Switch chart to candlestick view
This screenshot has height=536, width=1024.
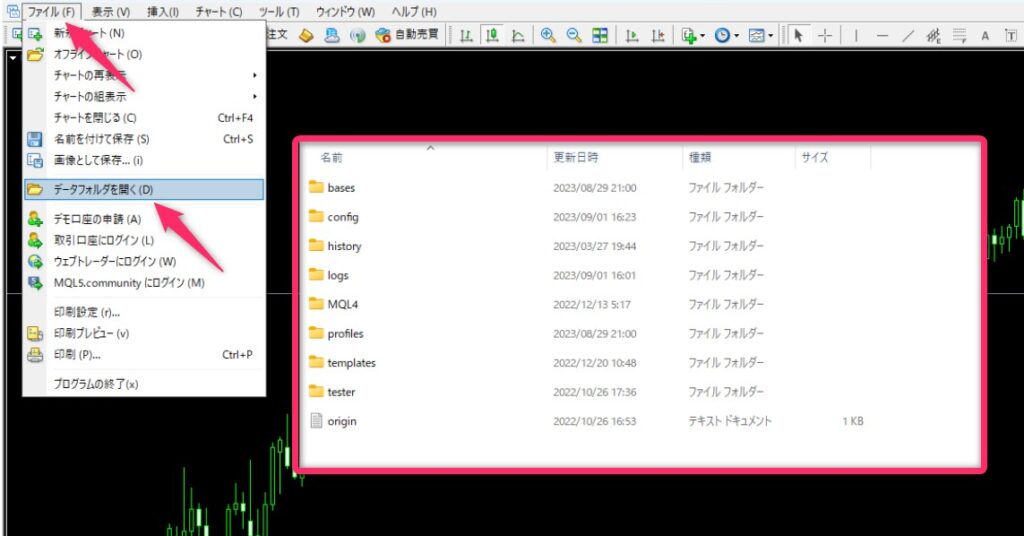click(492, 35)
